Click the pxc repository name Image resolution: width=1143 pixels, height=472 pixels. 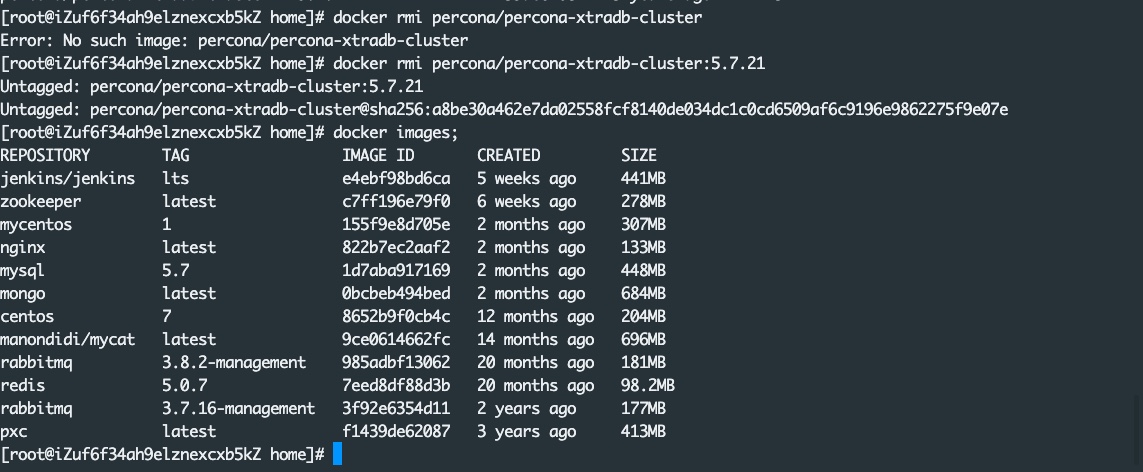14,431
